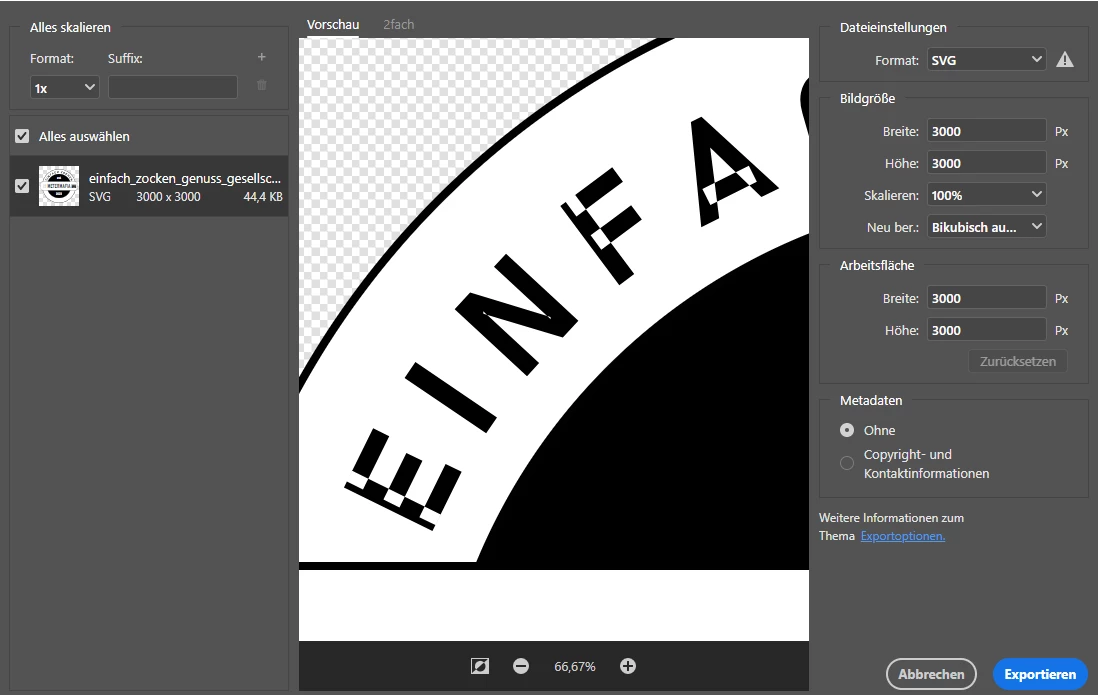Click the 66,67% zoom level text
The width and height of the screenshot is (1098, 695).
pos(574,666)
